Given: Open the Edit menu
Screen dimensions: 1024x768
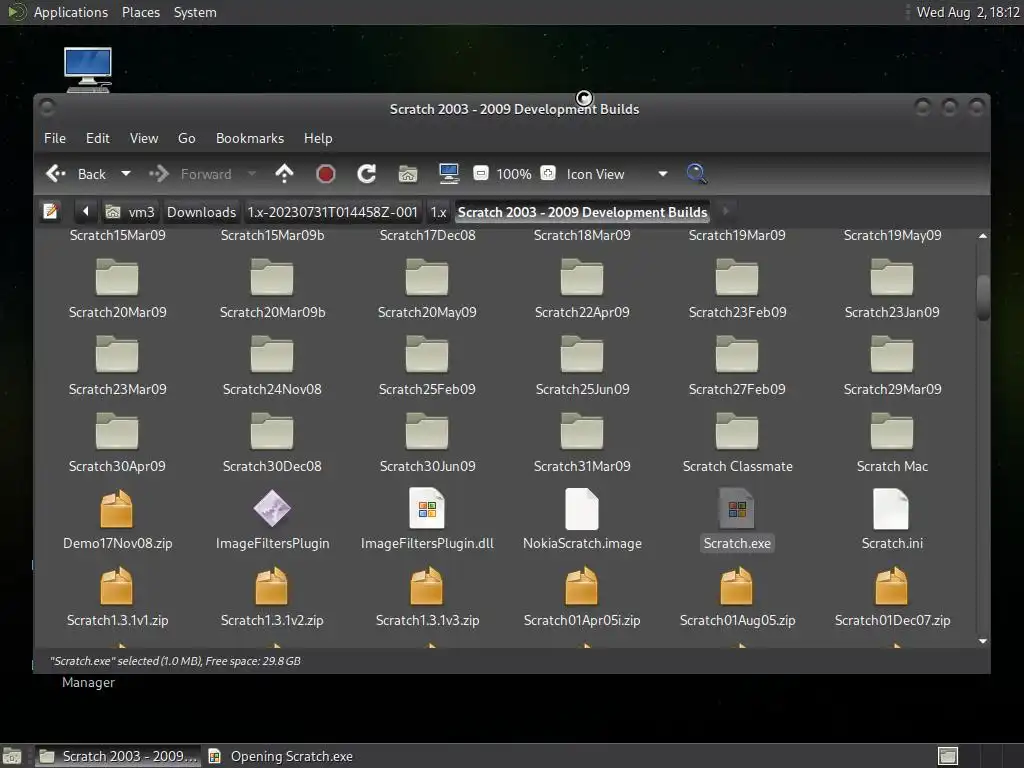Looking at the screenshot, I should [x=98, y=138].
